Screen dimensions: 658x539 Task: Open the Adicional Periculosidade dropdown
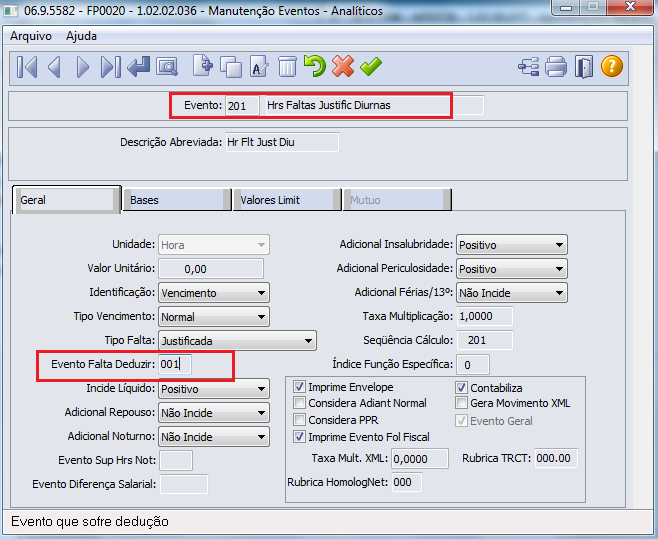[512, 269]
